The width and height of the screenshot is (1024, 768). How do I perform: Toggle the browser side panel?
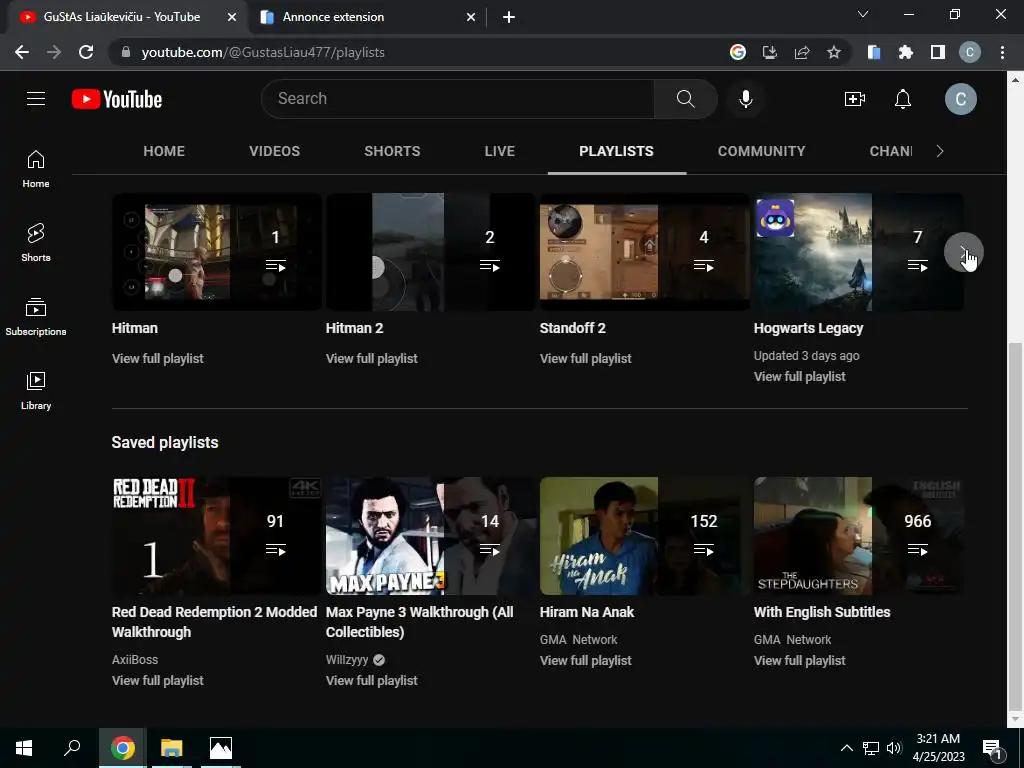pyautogui.click(x=938, y=52)
